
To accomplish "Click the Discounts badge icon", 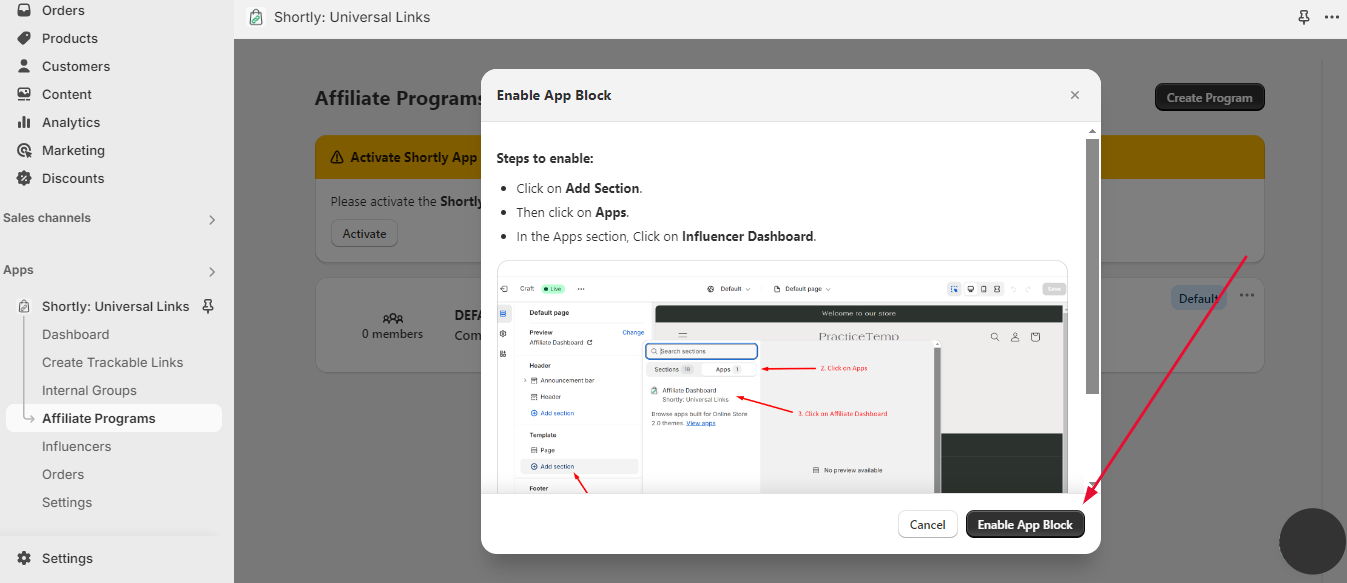I will [x=24, y=178].
